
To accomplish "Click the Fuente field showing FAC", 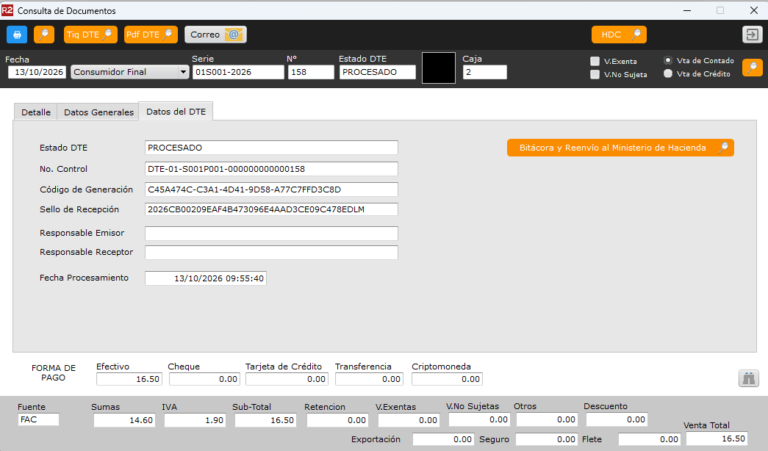I will [38, 420].
